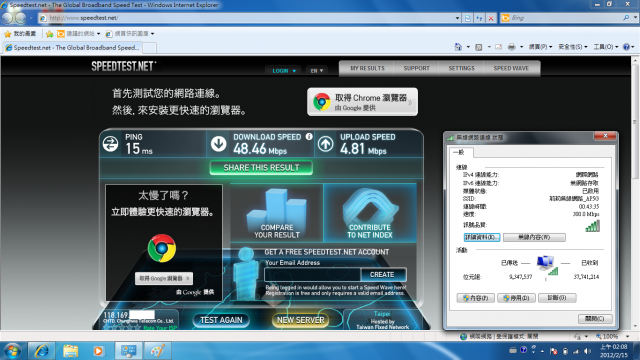640x360 pixels.
Task: Open the home button dropdown arrow
Action: tap(468, 47)
